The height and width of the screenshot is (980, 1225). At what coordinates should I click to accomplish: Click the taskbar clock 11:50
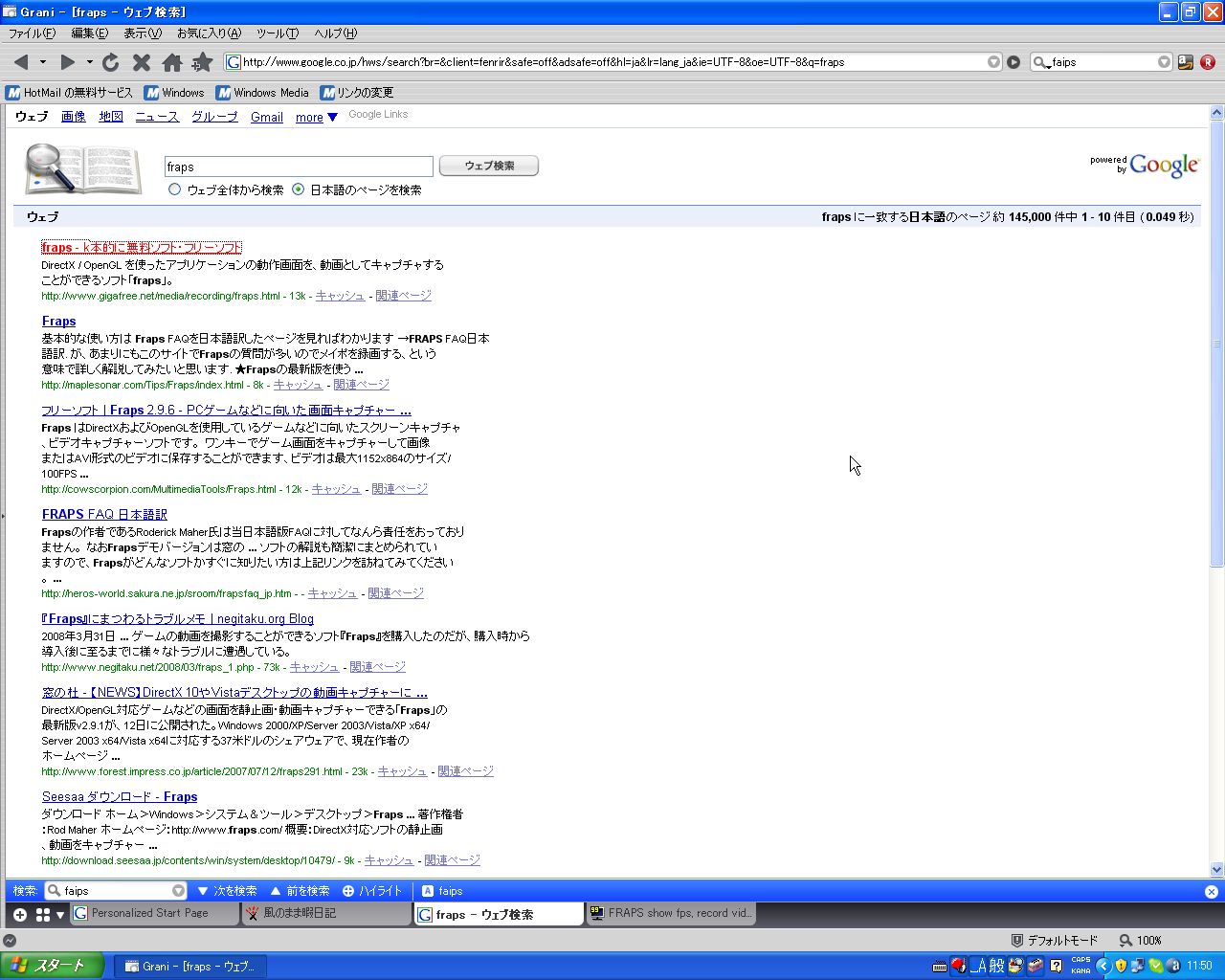1199,966
